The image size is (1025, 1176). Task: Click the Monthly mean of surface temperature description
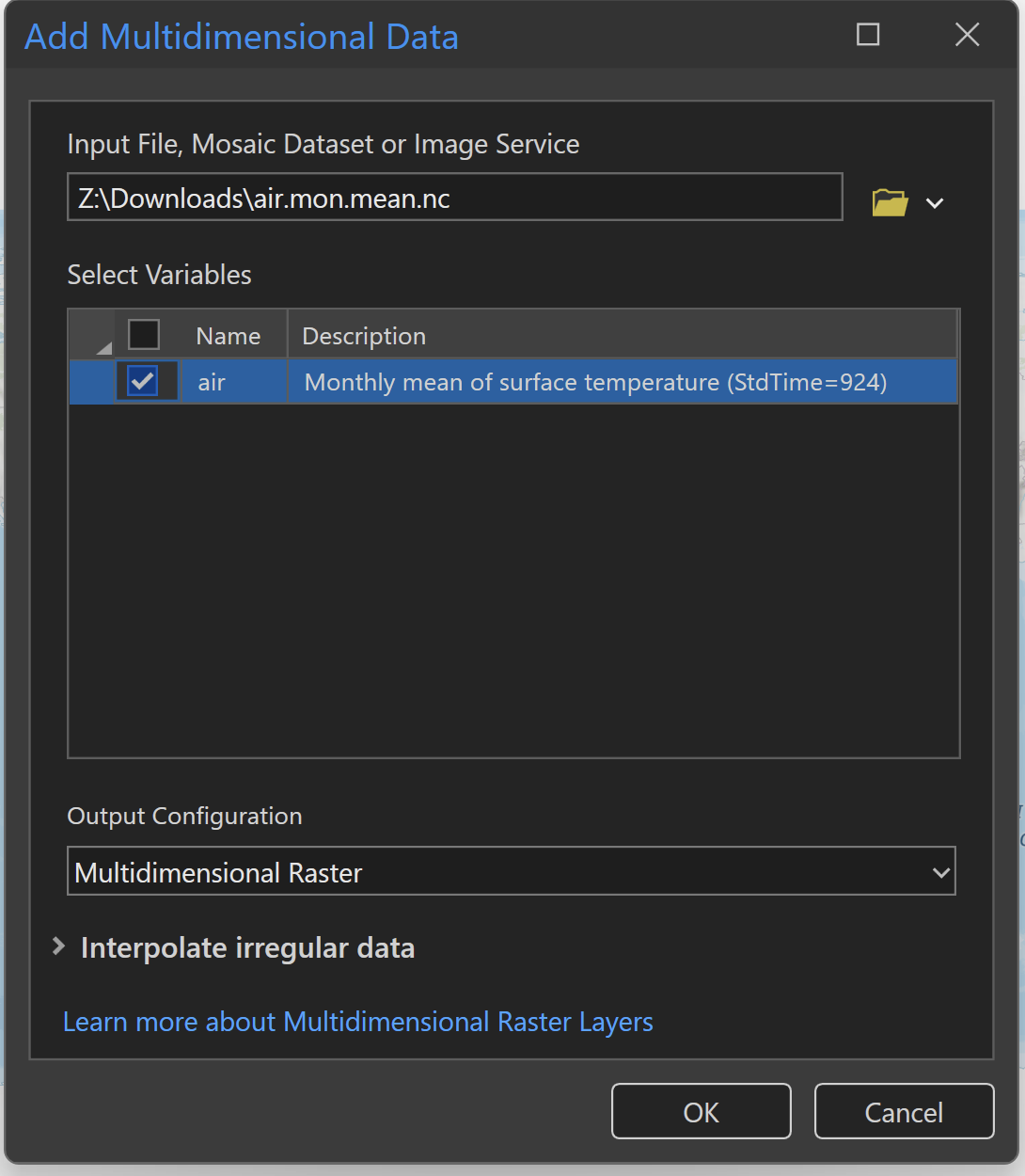(x=595, y=382)
